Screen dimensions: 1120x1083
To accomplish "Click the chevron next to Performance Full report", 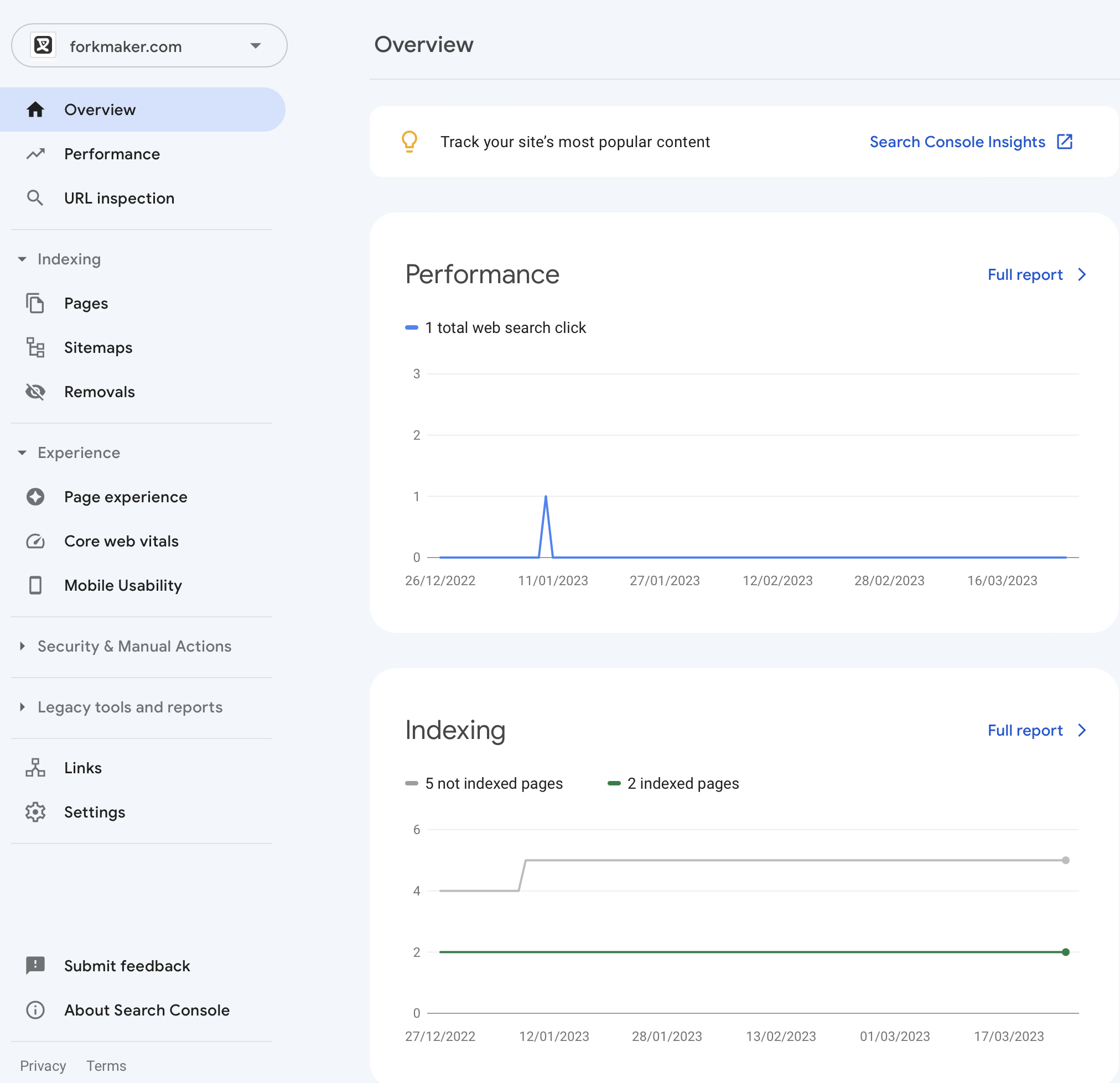I will 1082,275.
